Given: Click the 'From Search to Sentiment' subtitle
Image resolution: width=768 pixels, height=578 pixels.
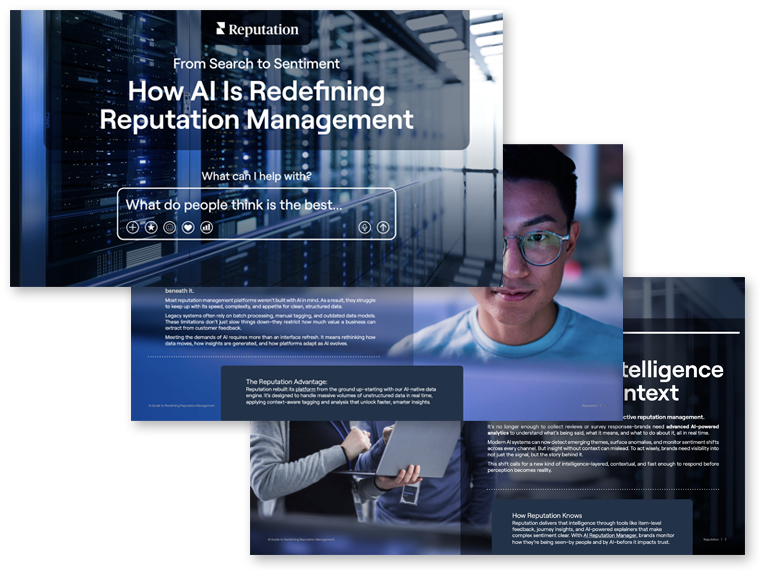Looking at the screenshot, I should click(256, 64).
